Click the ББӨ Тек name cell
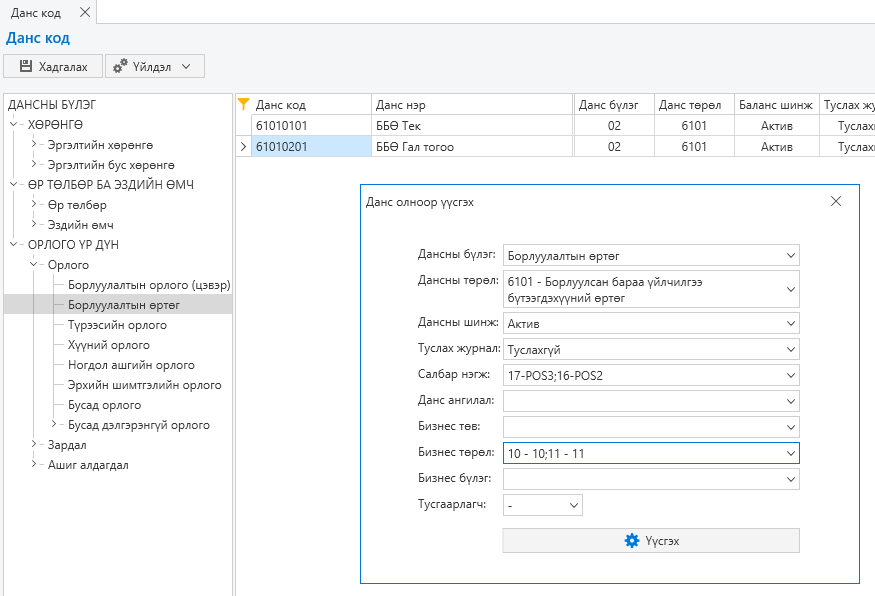The image size is (875, 596). point(472,126)
